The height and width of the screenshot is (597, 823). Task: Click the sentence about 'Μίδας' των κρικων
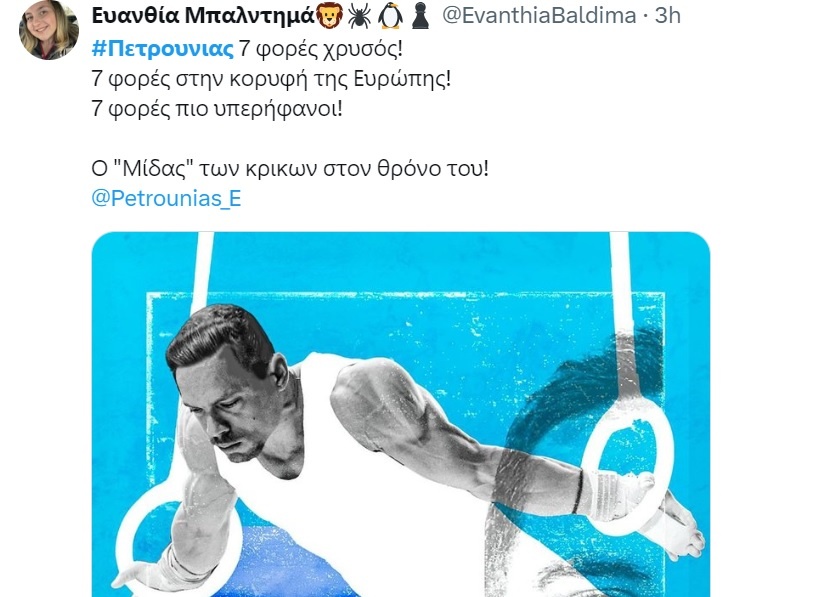pyautogui.click(x=290, y=169)
